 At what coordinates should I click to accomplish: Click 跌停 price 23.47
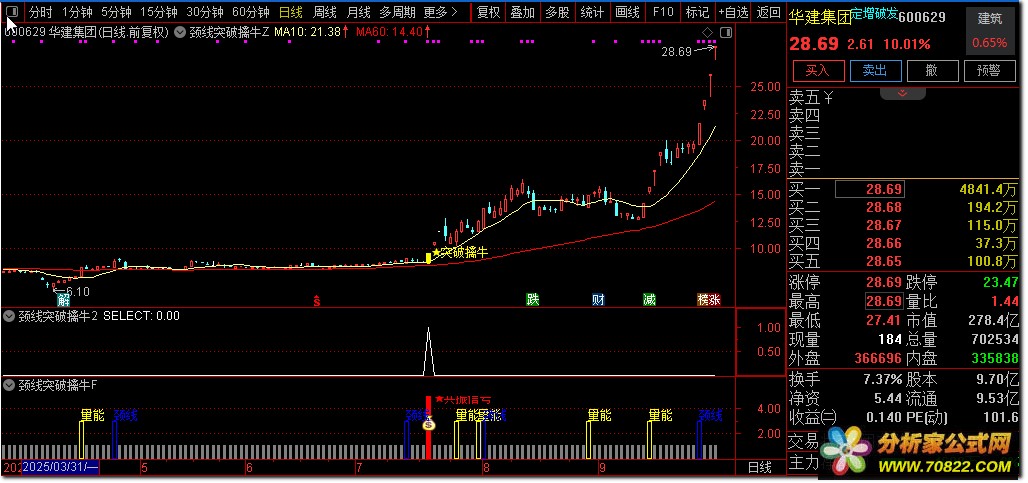coord(1000,283)
